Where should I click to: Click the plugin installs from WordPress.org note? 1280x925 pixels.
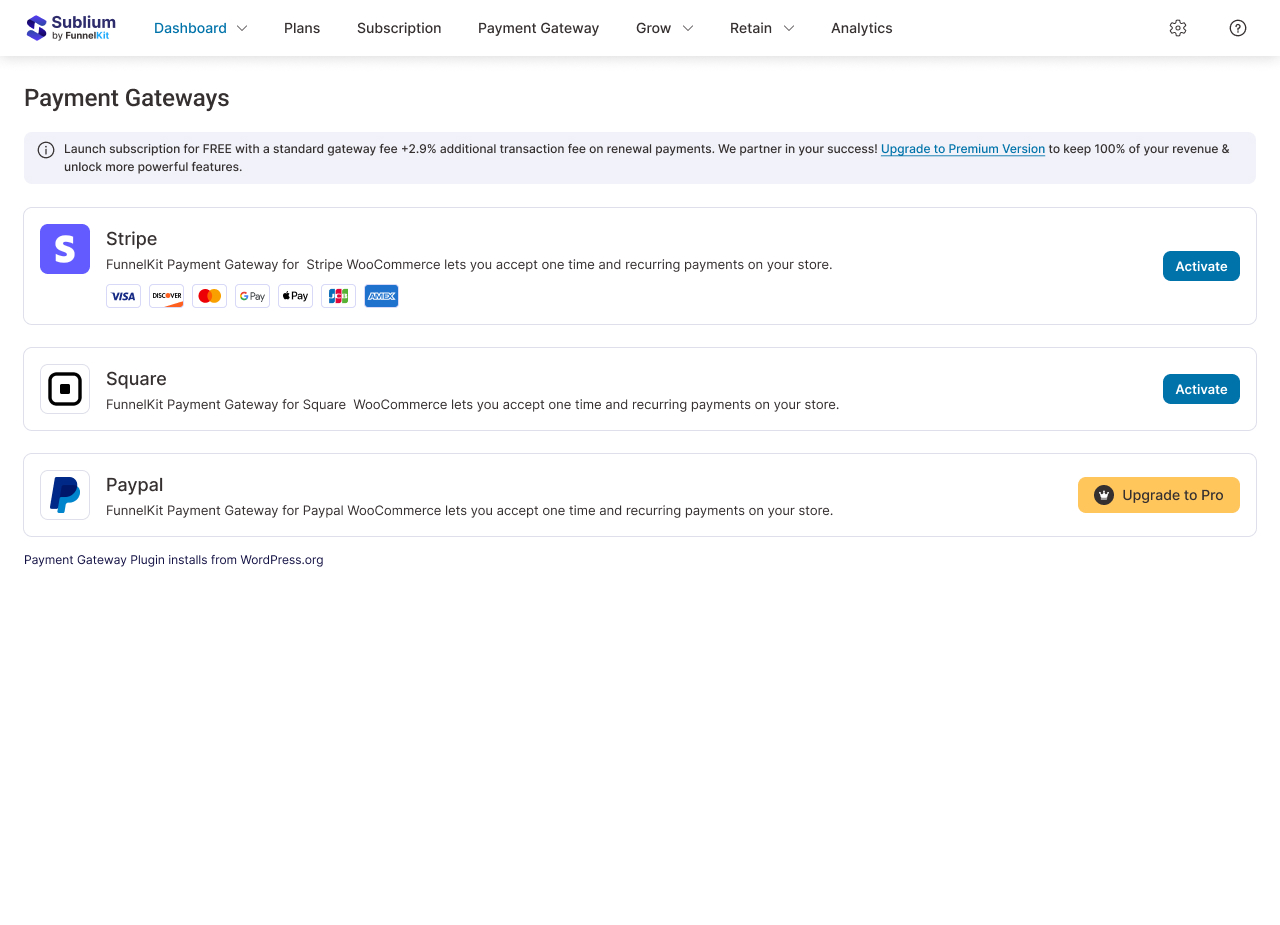pyautogui.click(x=174, y=560)
